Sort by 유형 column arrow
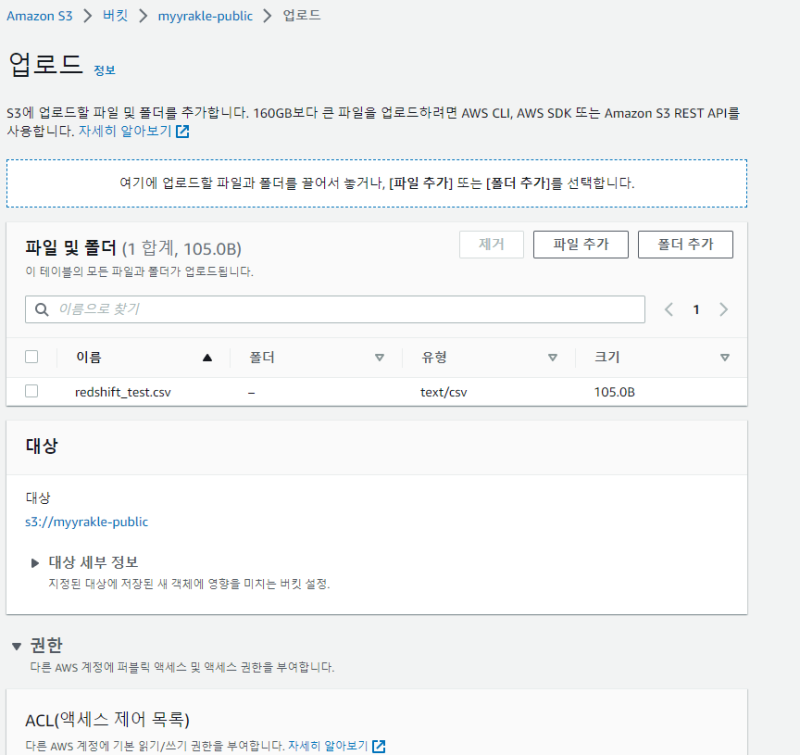This screenshot has width=800, height=755. (552, 357)
